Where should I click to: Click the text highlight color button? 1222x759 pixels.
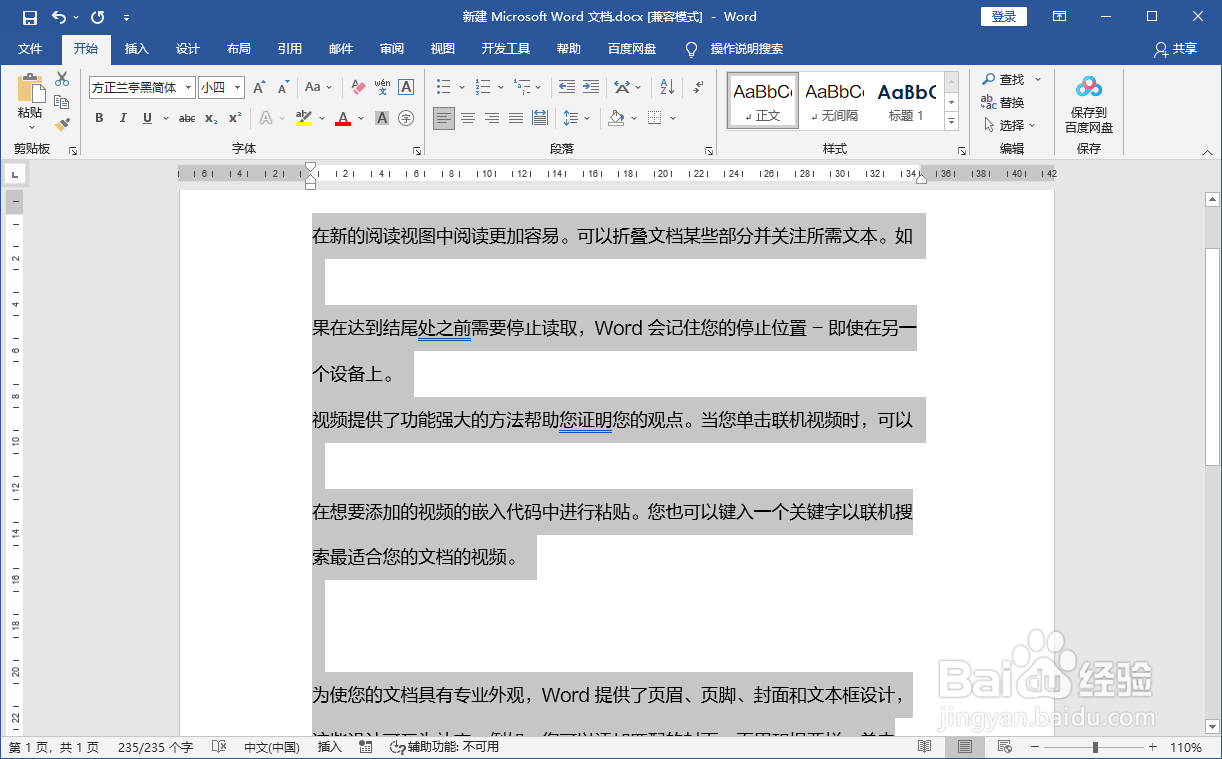point(304,118)
